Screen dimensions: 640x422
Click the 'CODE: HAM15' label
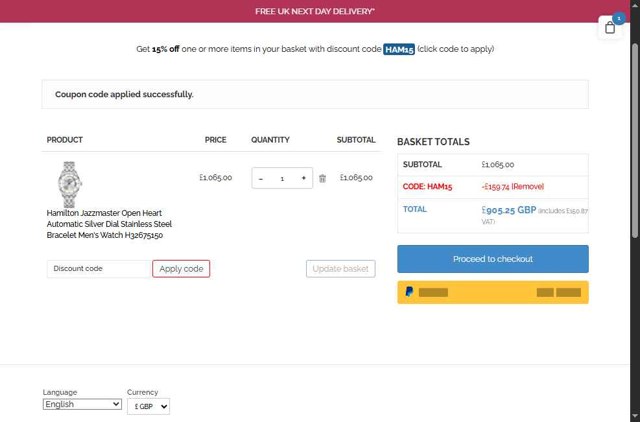point(427,187)
